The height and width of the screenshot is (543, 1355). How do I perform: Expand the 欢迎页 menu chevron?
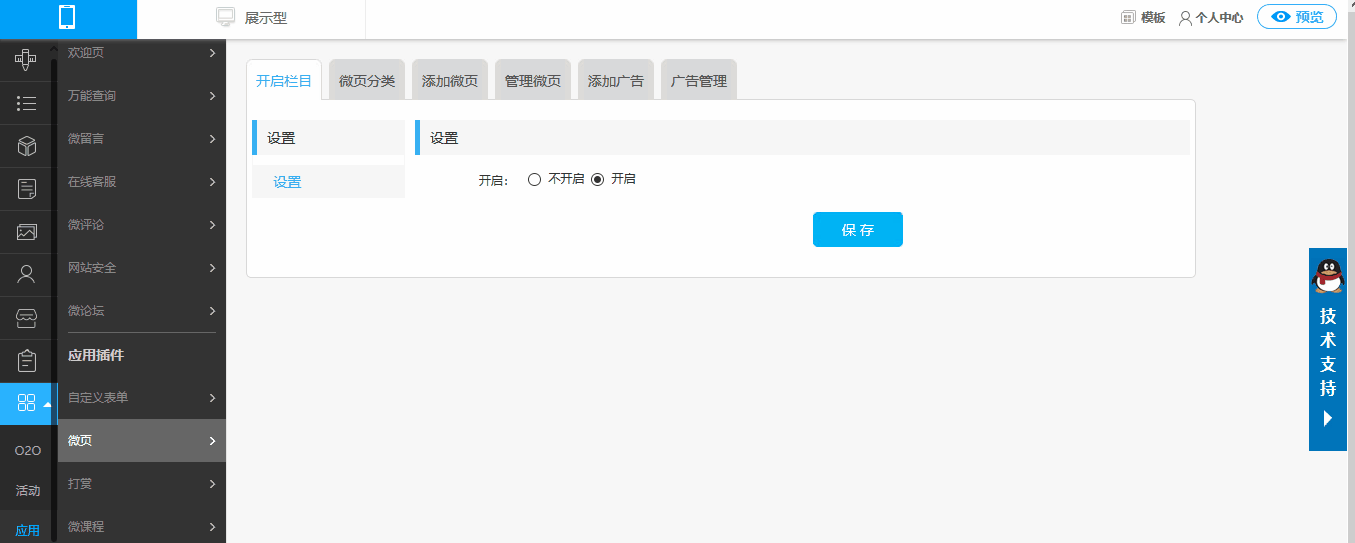212,53
